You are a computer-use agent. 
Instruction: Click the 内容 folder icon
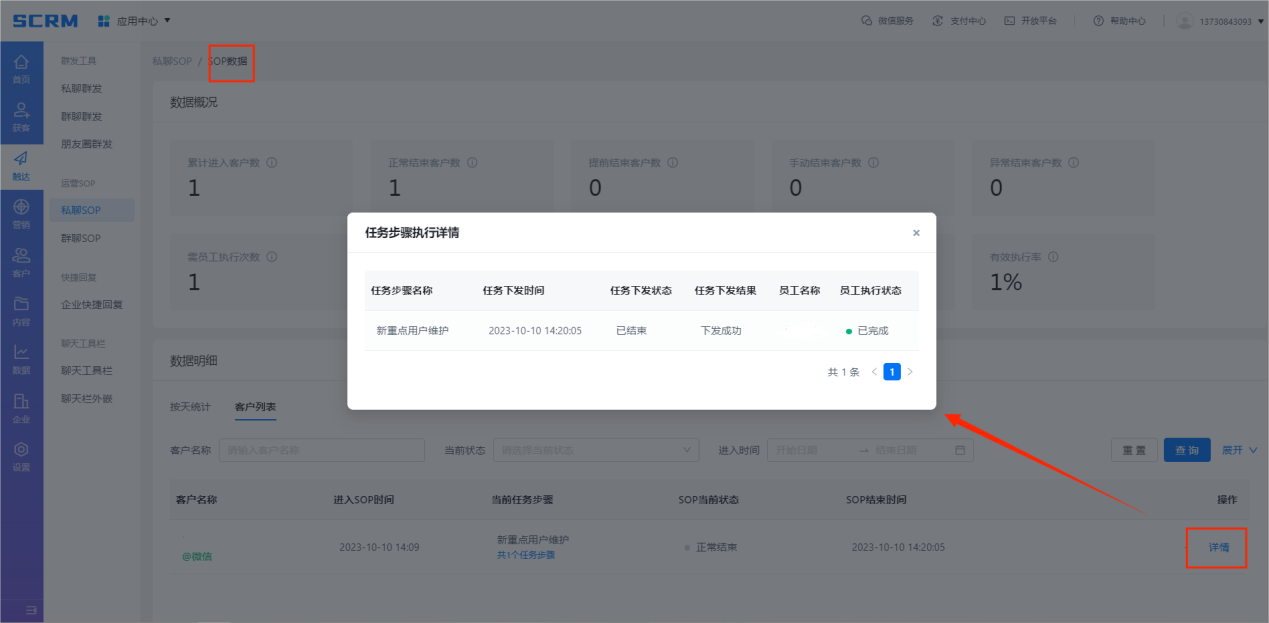(21, 310)
